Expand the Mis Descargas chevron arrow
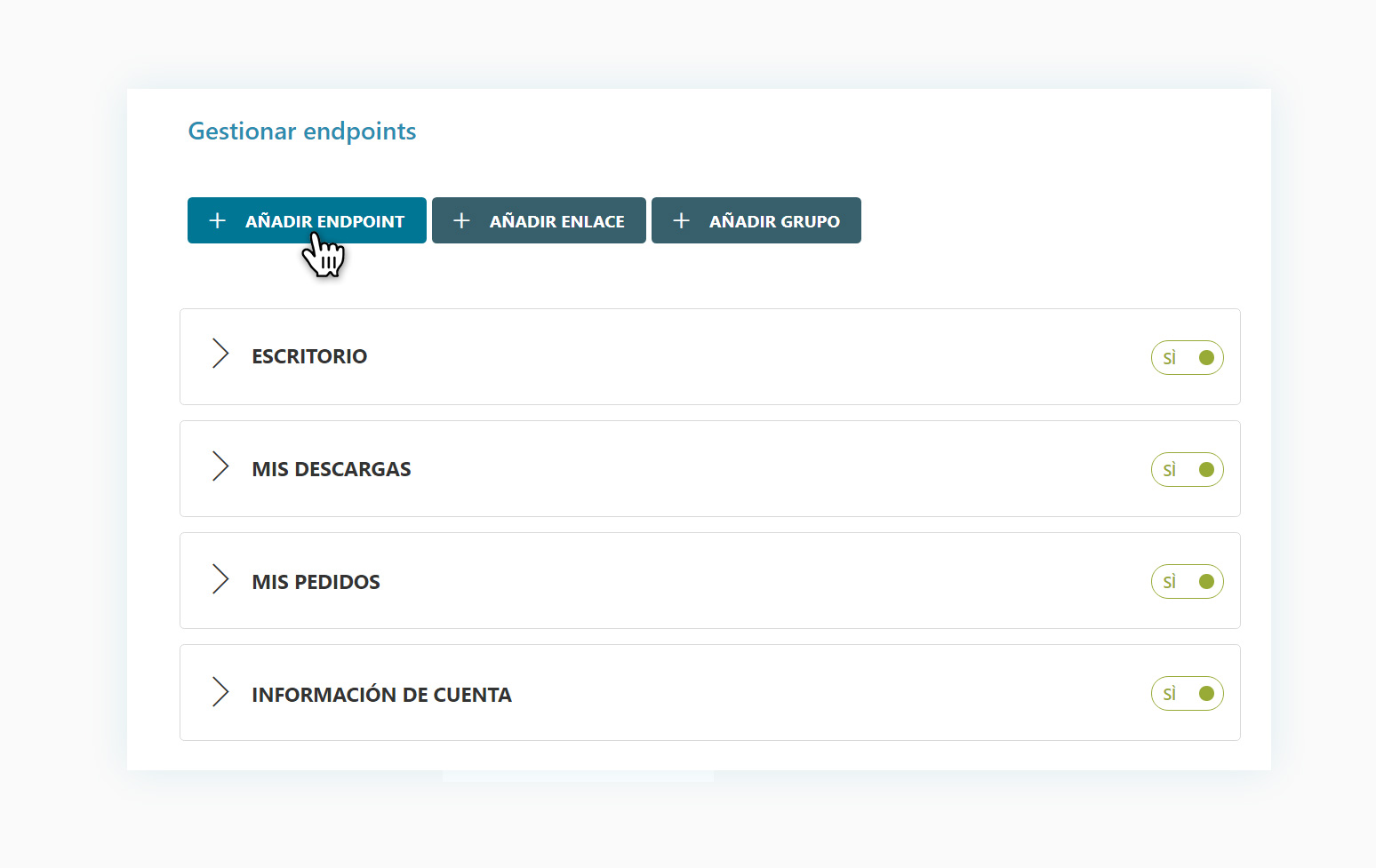 (220, 466)
